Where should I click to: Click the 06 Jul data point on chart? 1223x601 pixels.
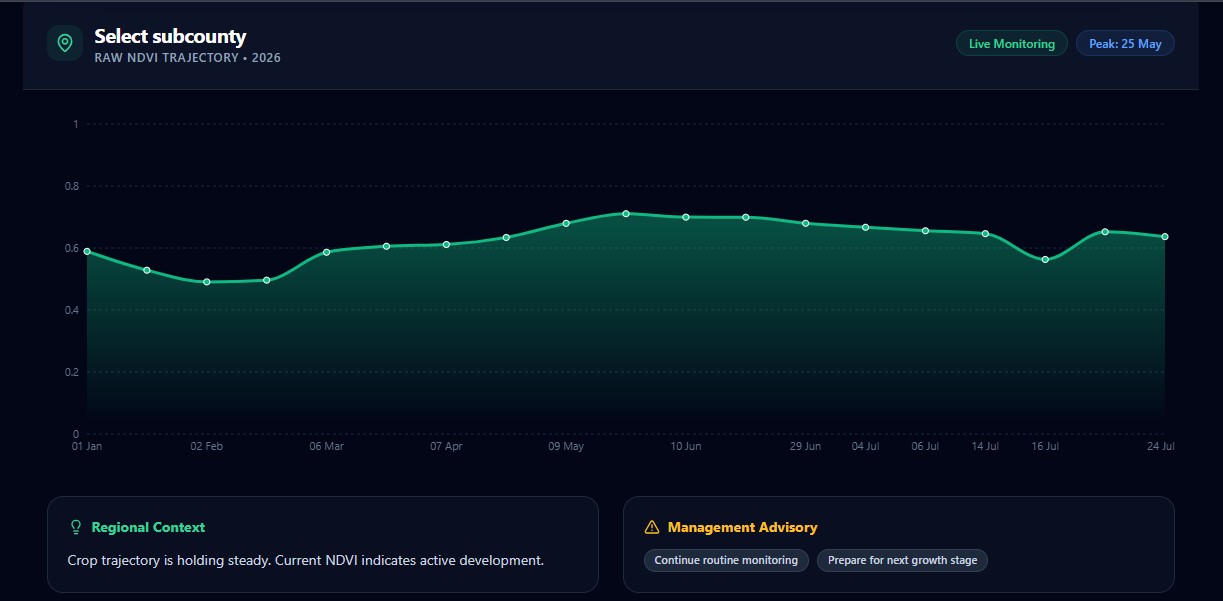(926, 231)
